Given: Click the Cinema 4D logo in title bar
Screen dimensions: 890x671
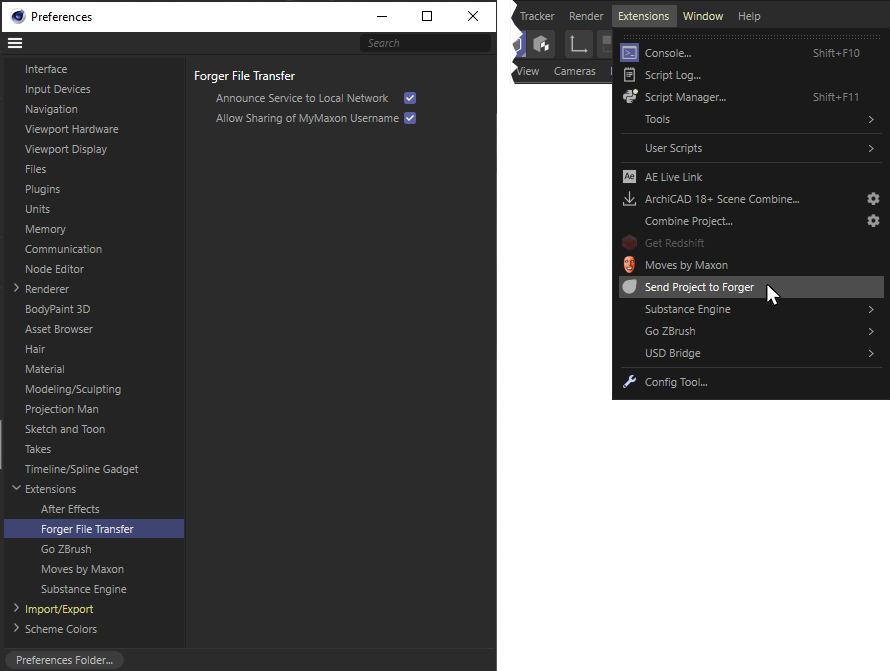Looking at the screenshot, I should (x=18, y=16).
